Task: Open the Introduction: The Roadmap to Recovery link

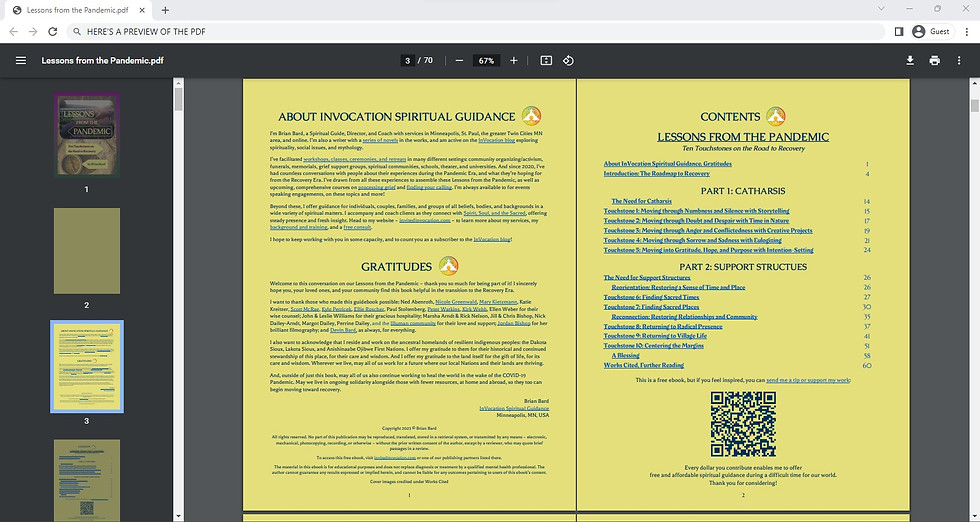Action: [656, 173]
